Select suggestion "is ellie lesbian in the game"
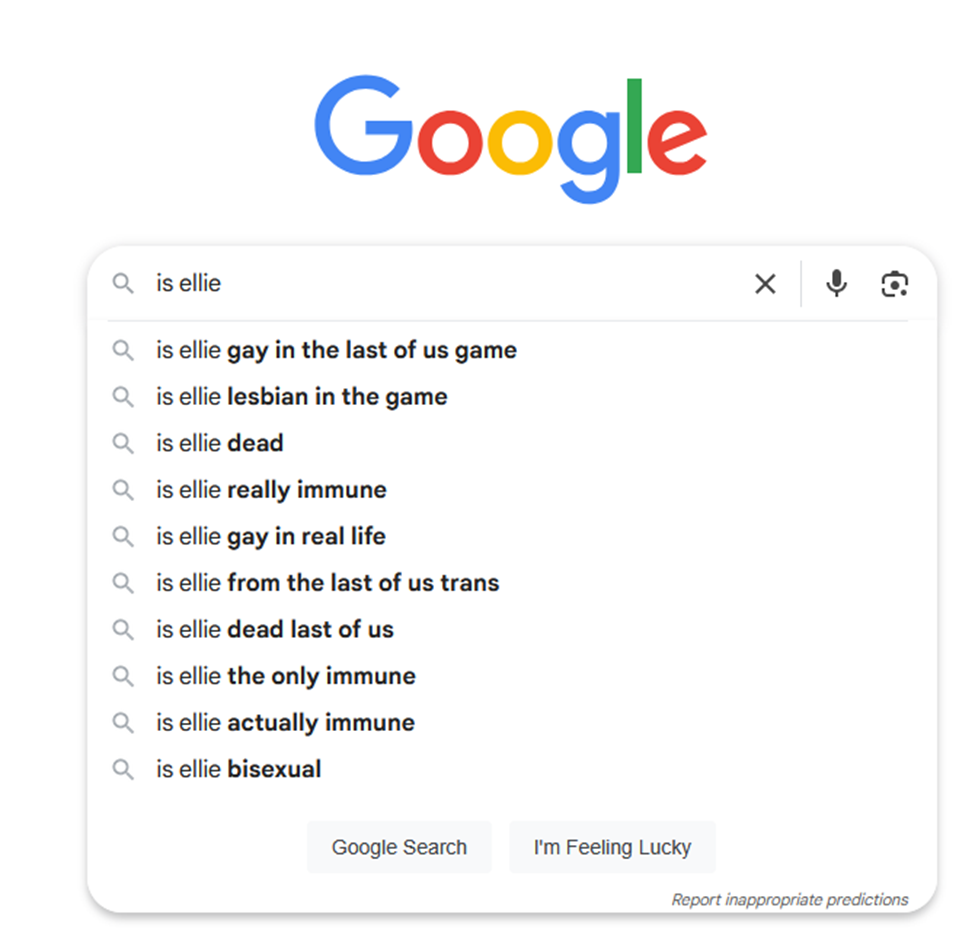975x946 pixels. point(301,397)
